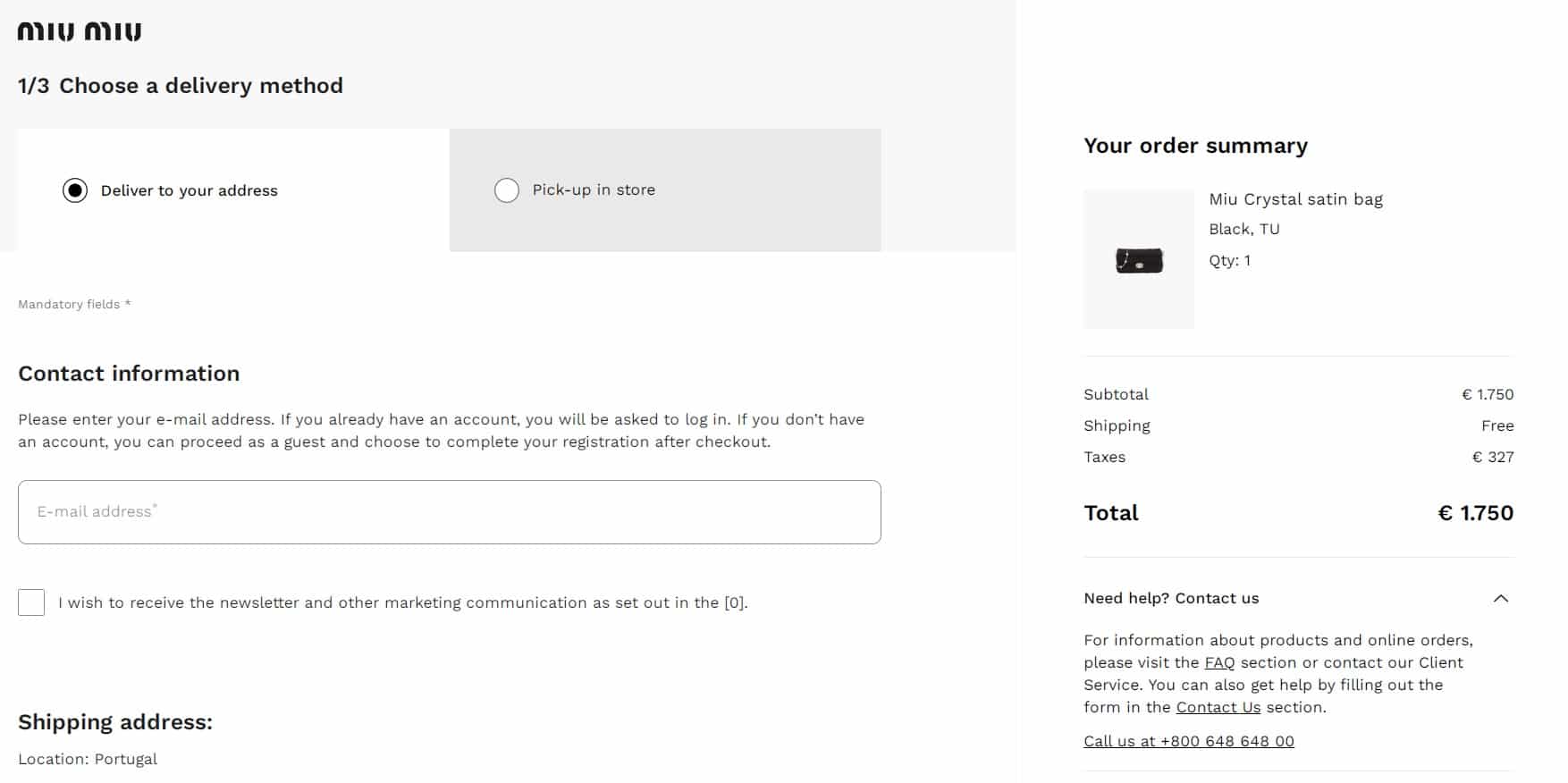The width and height of the screenshot is (1568, 783).
Task: Click the Shipping address heading
Action: click(115, 722)
